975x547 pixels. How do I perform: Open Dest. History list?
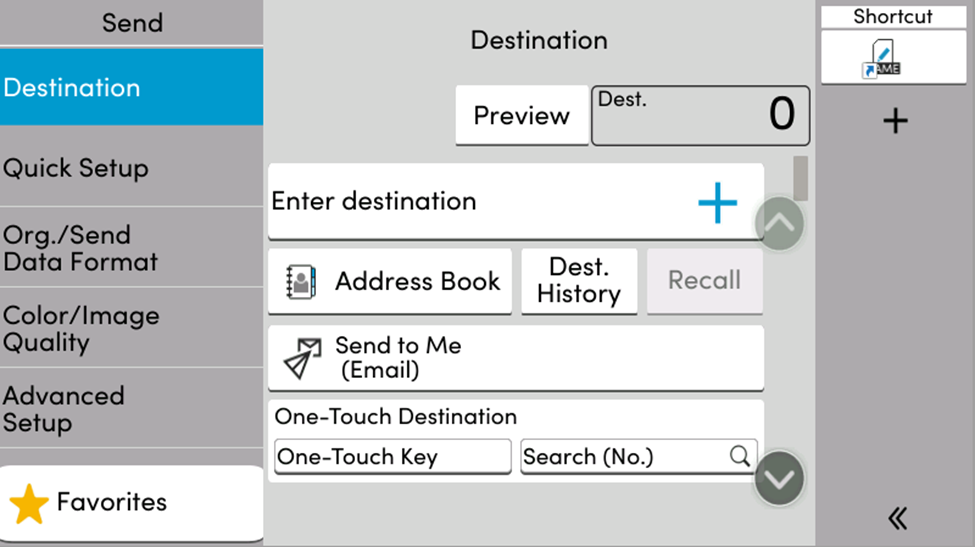pos(579,281)
